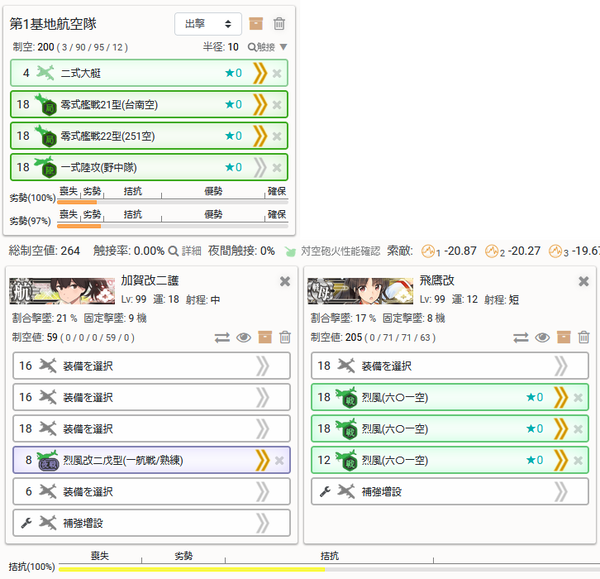Screen dimensions: 600x579
Task: Remove 加賀改二護 from the fleet
Action: tap(285, 281)
